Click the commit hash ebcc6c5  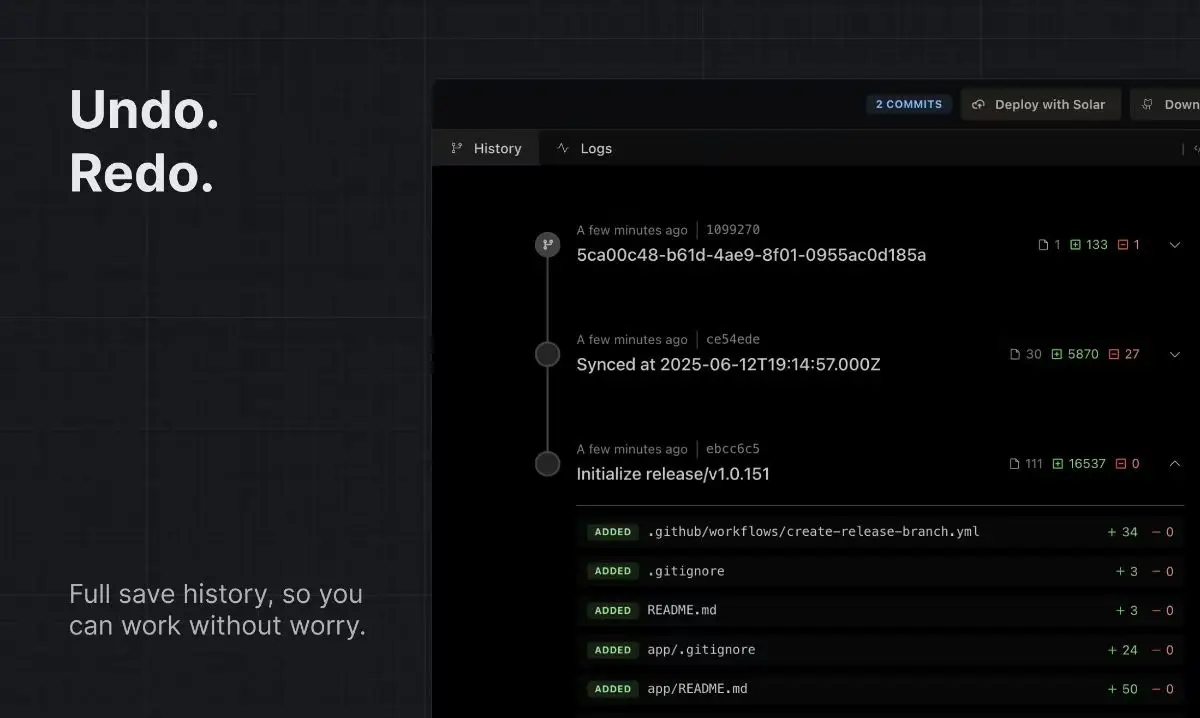(733, 449)
